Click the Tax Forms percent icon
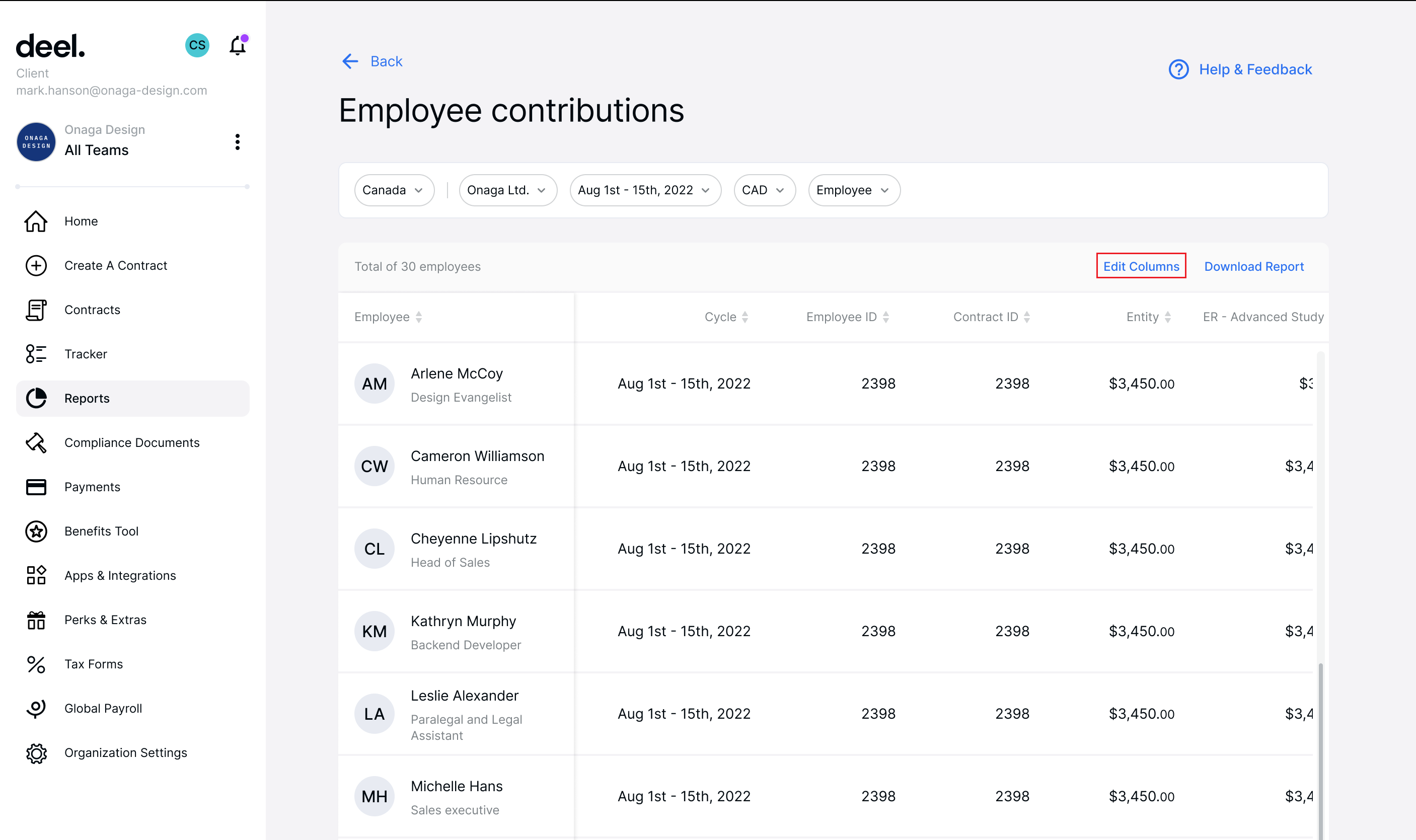The height and width of the screenshot is (840, 1416). [36, 664]
